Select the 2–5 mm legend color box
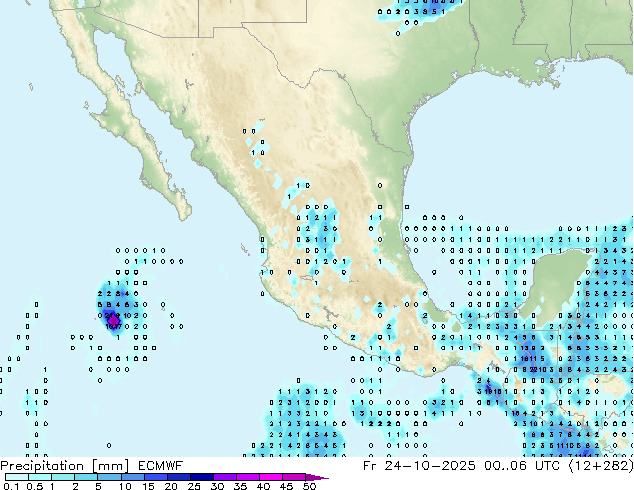This screenshot has width=634, height=490. coord(86,477)
